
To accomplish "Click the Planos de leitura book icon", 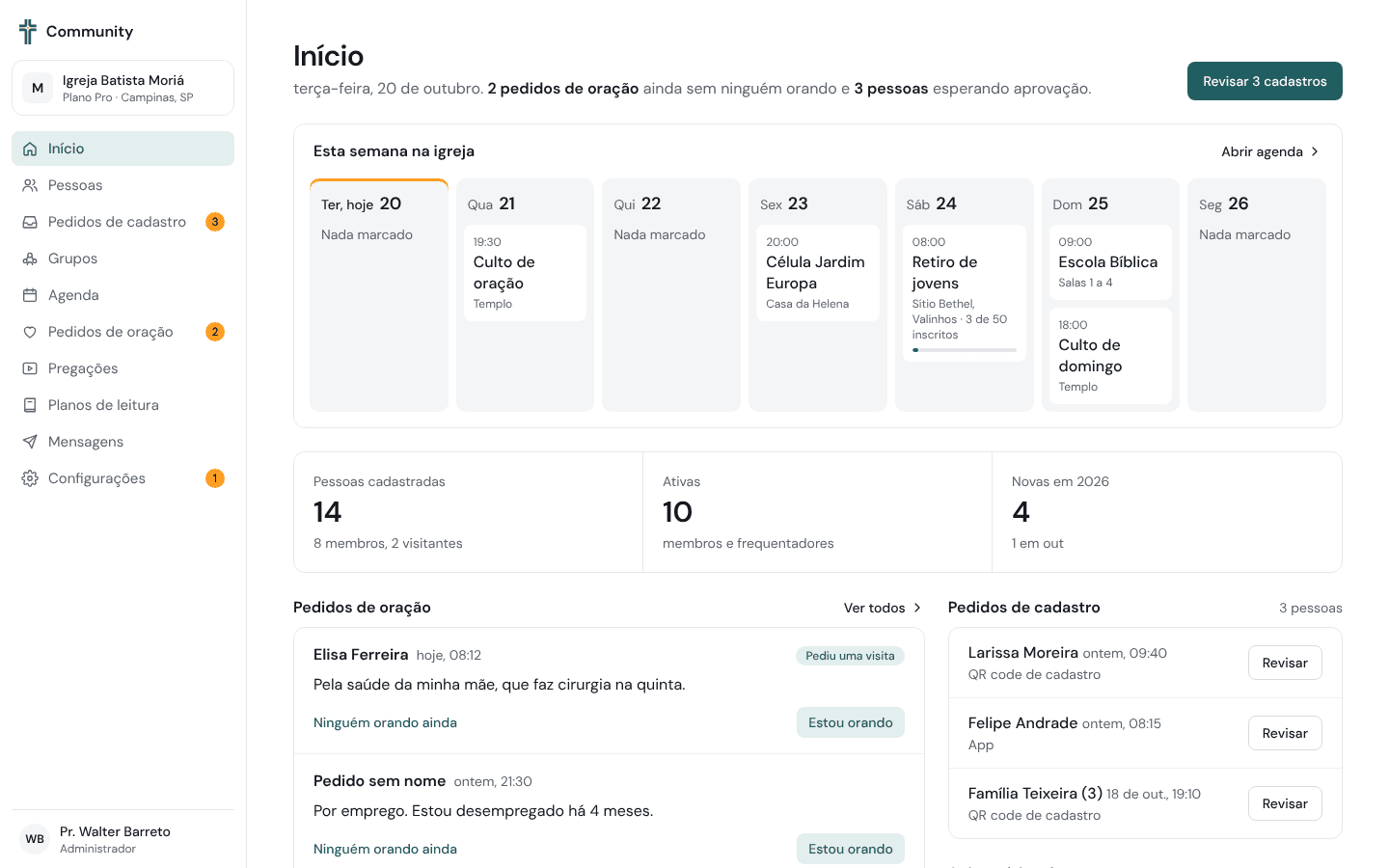I will point(30,405).
